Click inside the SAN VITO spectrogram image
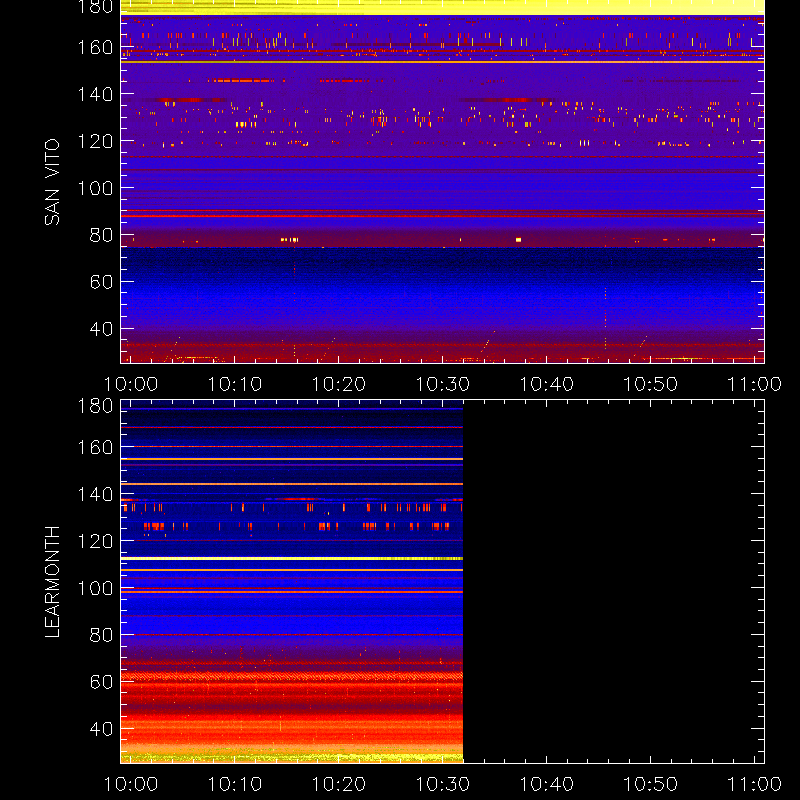The width and height of the screenshot is (800, 800). (x=442, y=182)
